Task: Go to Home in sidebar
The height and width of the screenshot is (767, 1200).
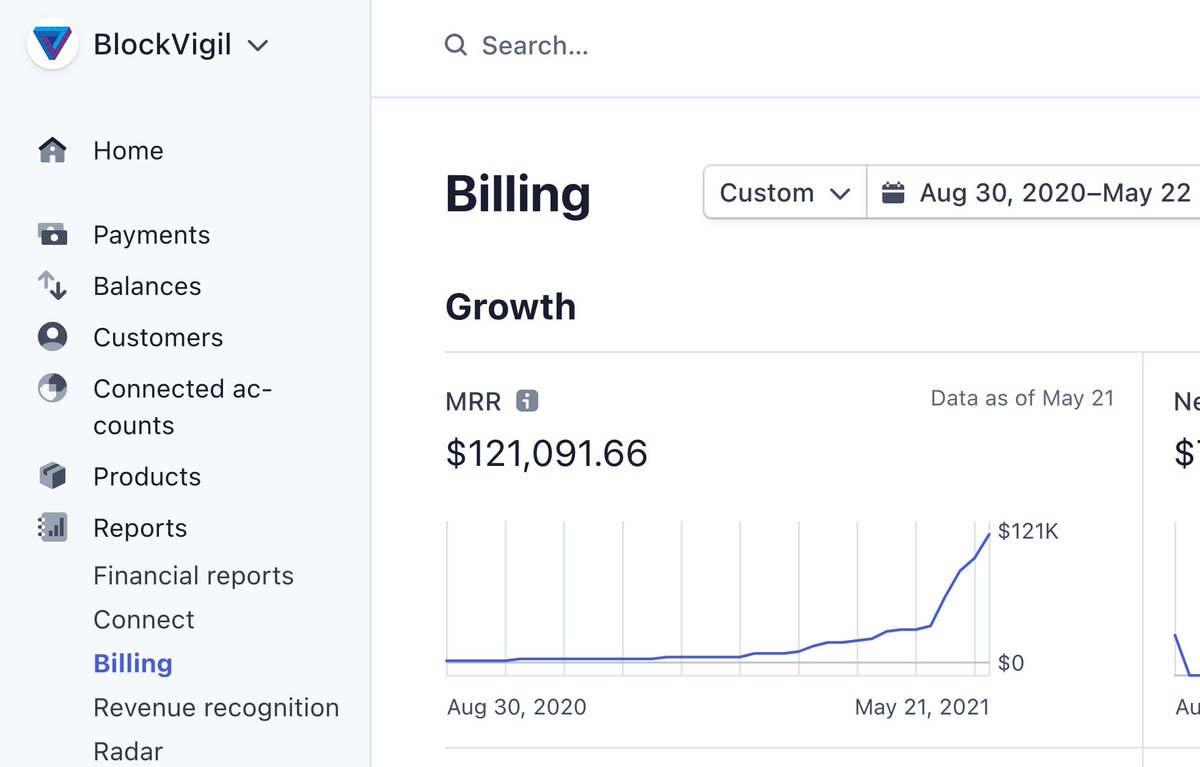Action: pos(128,151)
